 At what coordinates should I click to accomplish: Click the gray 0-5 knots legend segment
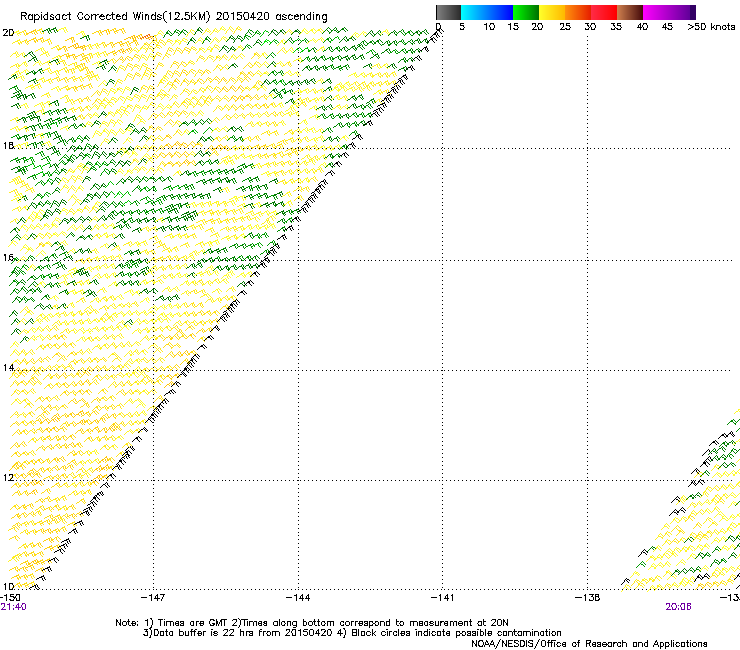tap(448, 12)
